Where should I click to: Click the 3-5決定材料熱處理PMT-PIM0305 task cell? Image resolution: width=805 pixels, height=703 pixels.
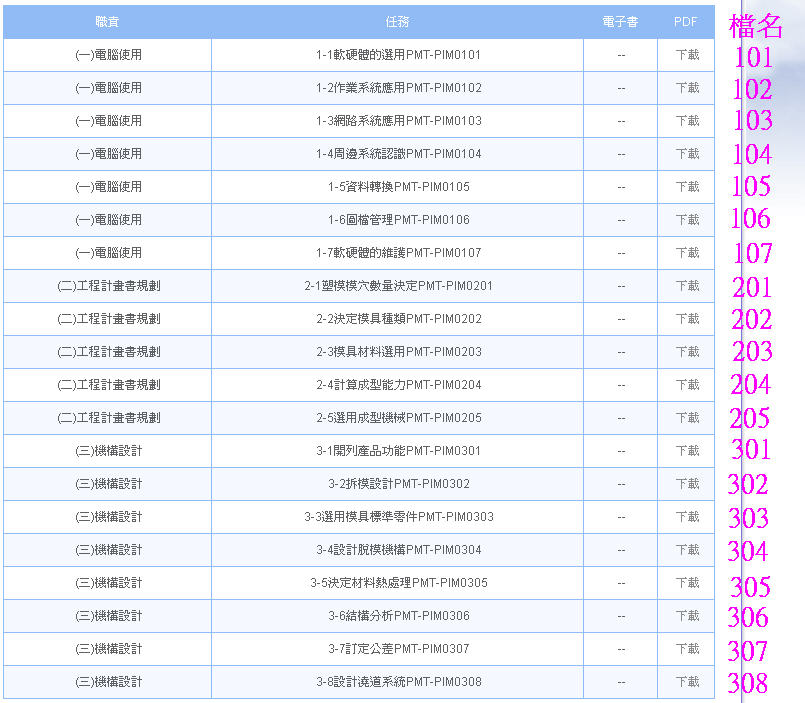398,583
